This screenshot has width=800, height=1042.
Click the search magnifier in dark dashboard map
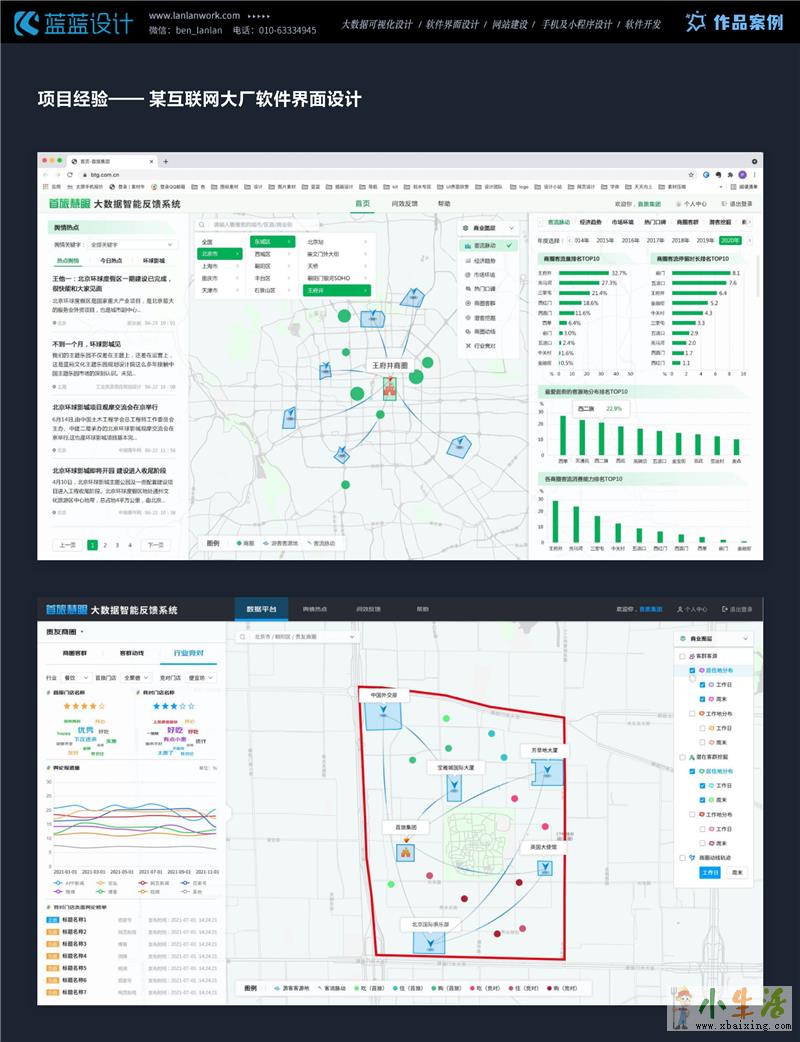(243, 635)
